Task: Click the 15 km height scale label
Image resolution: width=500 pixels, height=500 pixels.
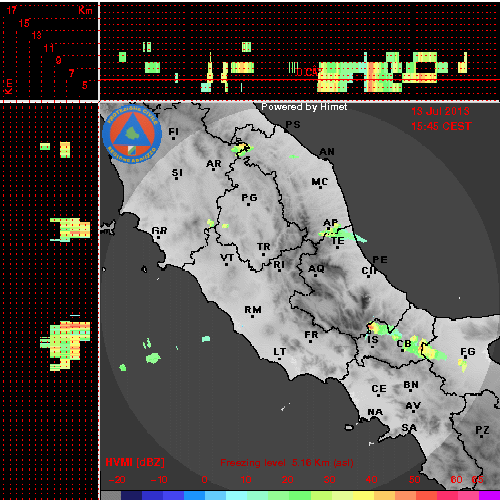Action: pyautogui.click(x=24, y=23)
